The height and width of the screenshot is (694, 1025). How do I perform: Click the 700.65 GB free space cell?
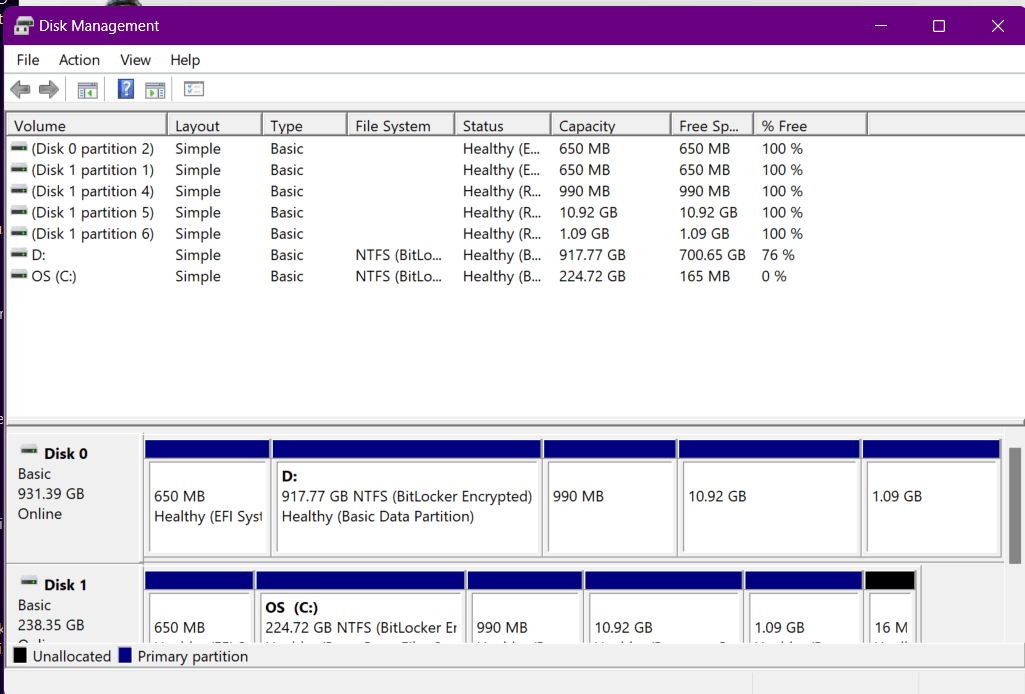click(712, 255)
